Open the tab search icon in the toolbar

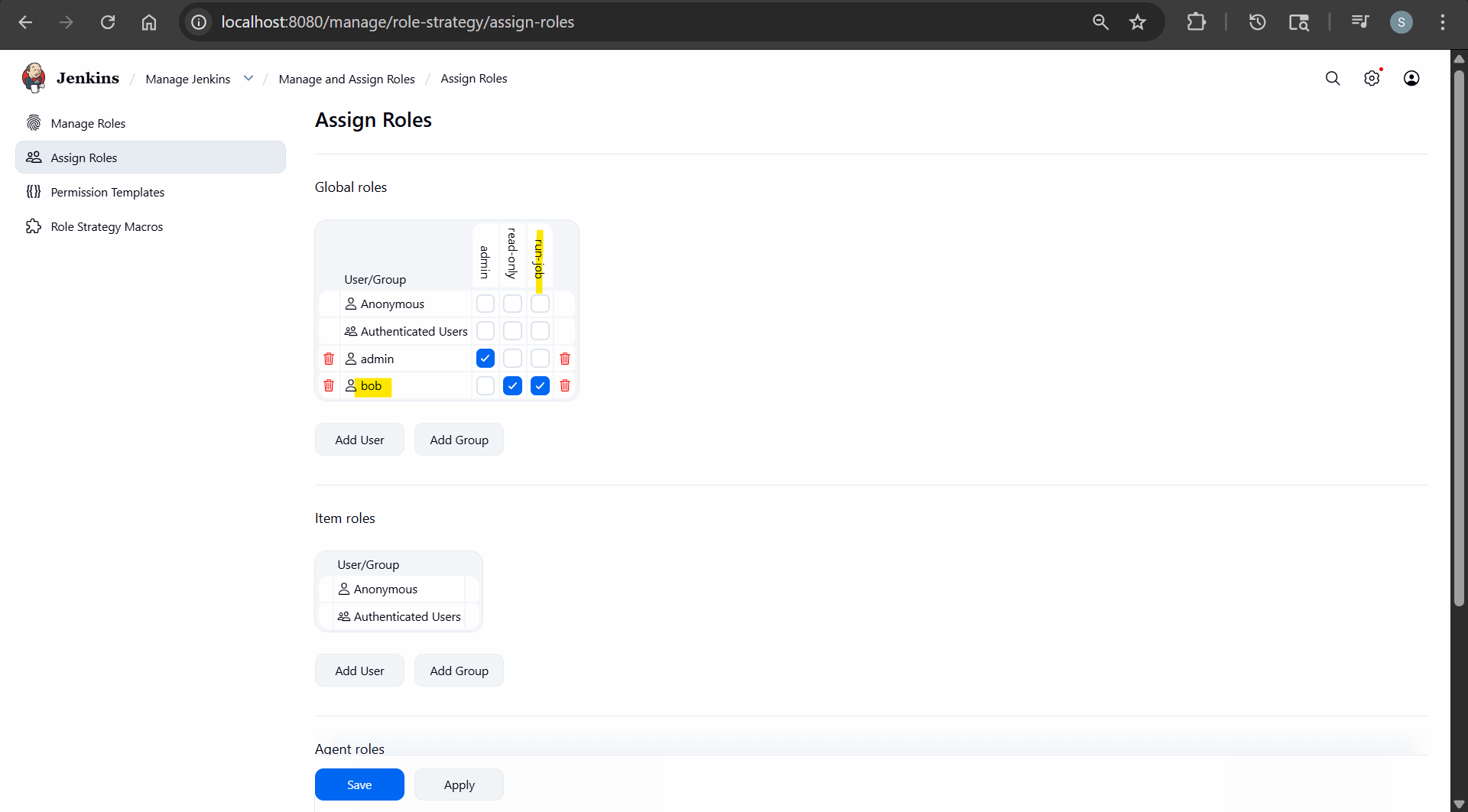click(1299, 22)
